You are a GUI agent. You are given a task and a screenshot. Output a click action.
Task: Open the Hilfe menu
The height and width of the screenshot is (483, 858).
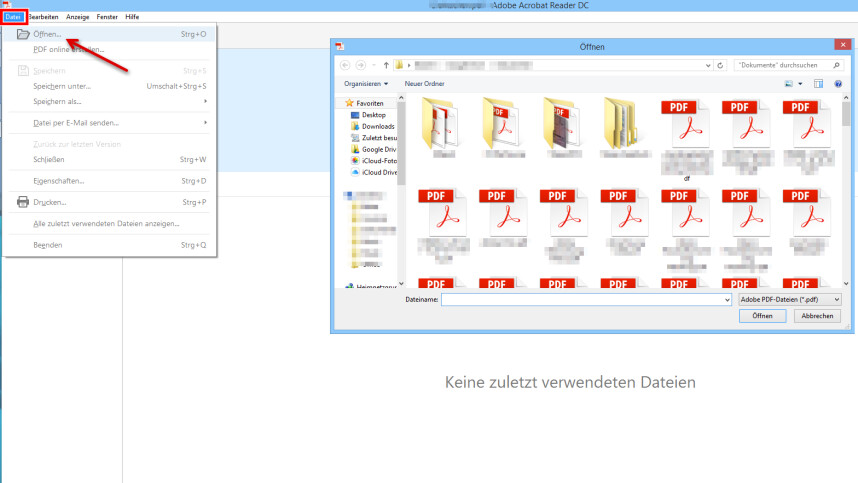click(132, 17)
